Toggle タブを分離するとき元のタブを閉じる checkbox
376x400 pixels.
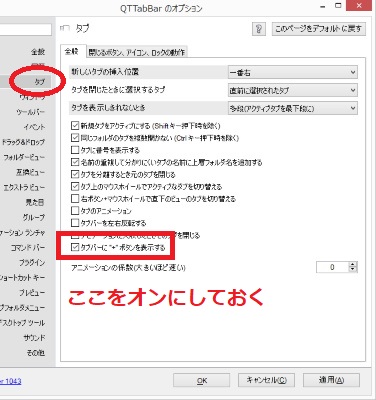(75, 174)
